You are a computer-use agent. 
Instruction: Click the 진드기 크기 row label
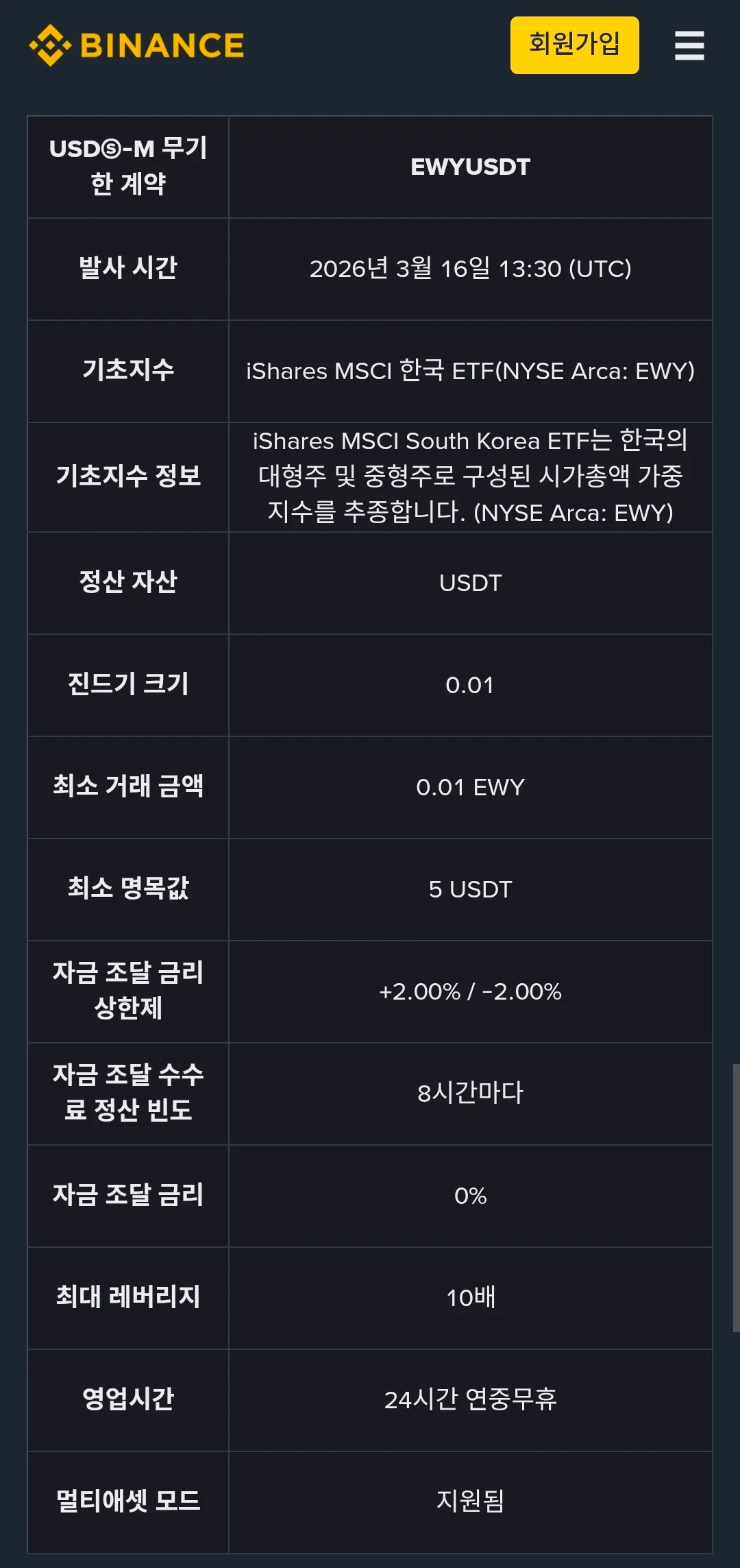click(127, 685)
